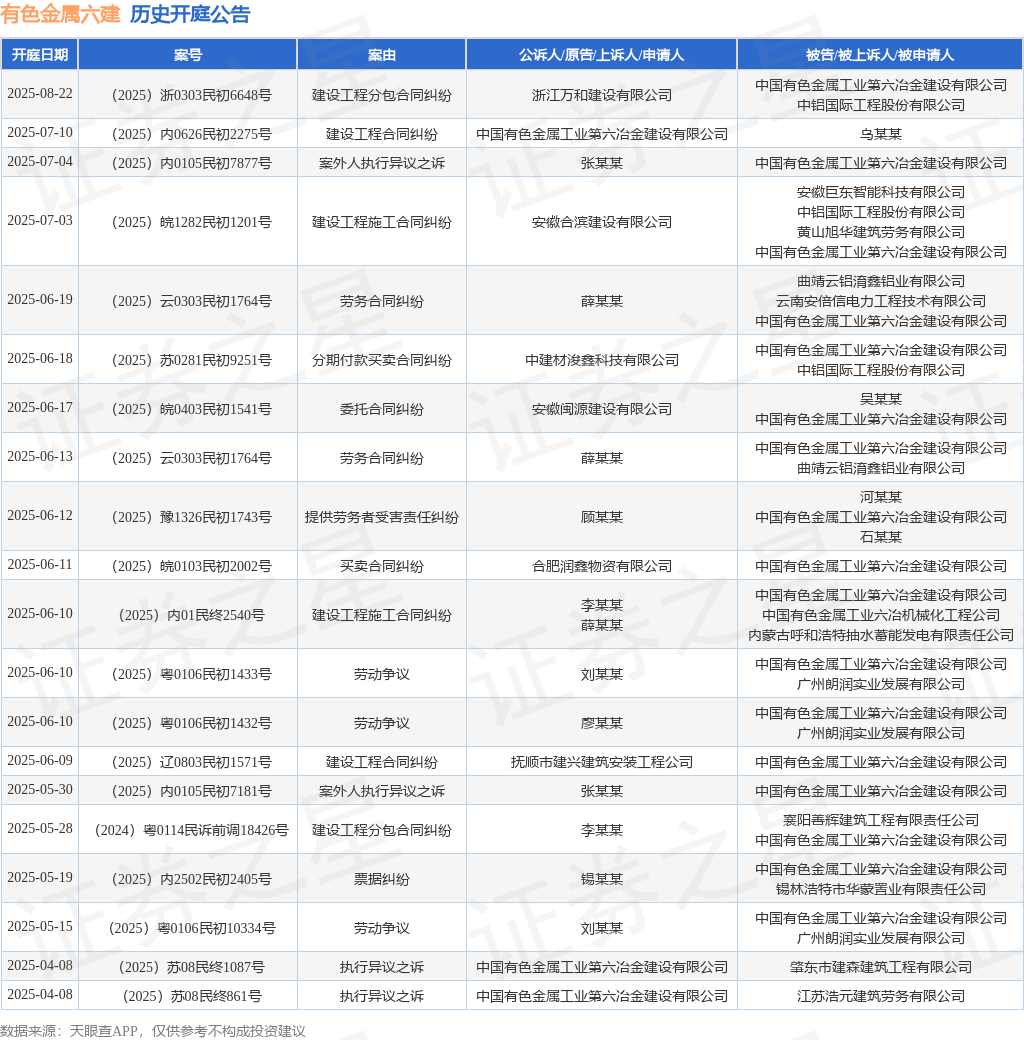Click the 有色金属六建 title text
The height and width of the screenshot is (1040, 1024).
coord(60,14)
